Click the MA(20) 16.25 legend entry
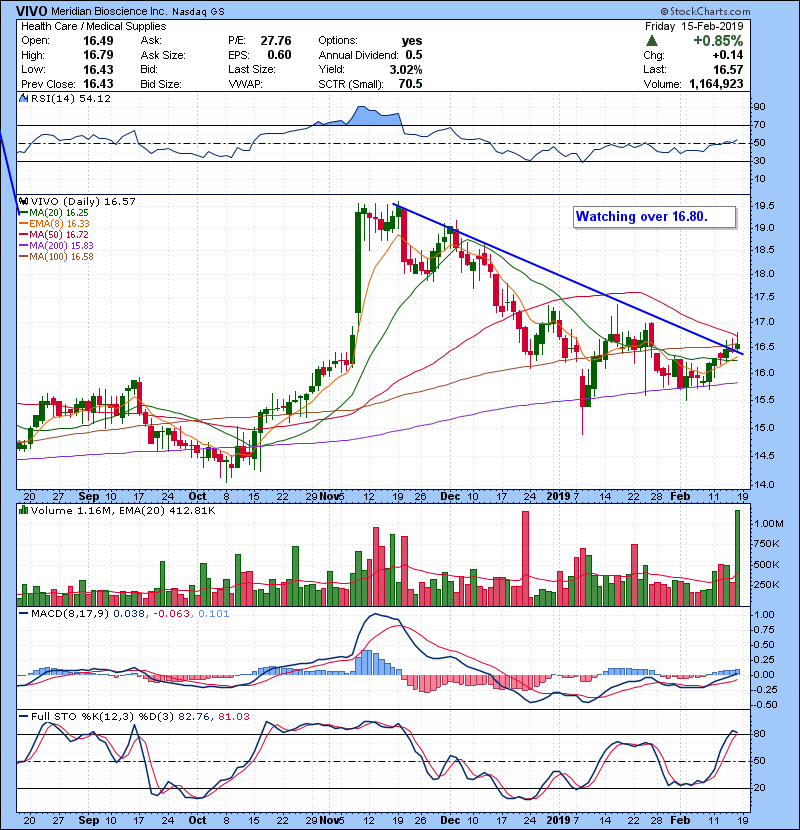The width and height of the screenshot is (800, 830). point(53,212)
